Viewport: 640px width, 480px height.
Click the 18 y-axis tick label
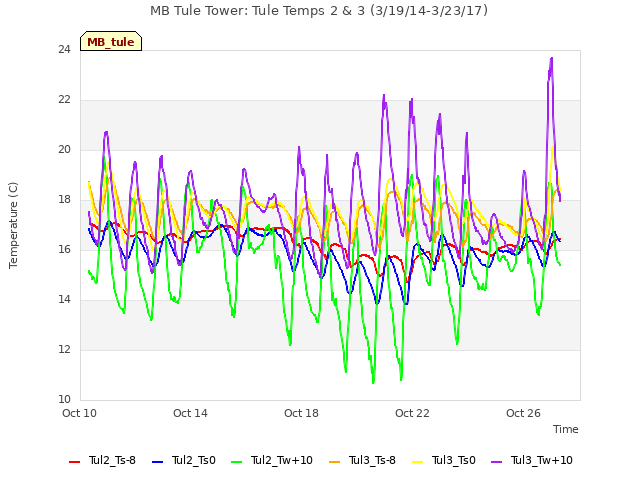click(x=64, y=200)
